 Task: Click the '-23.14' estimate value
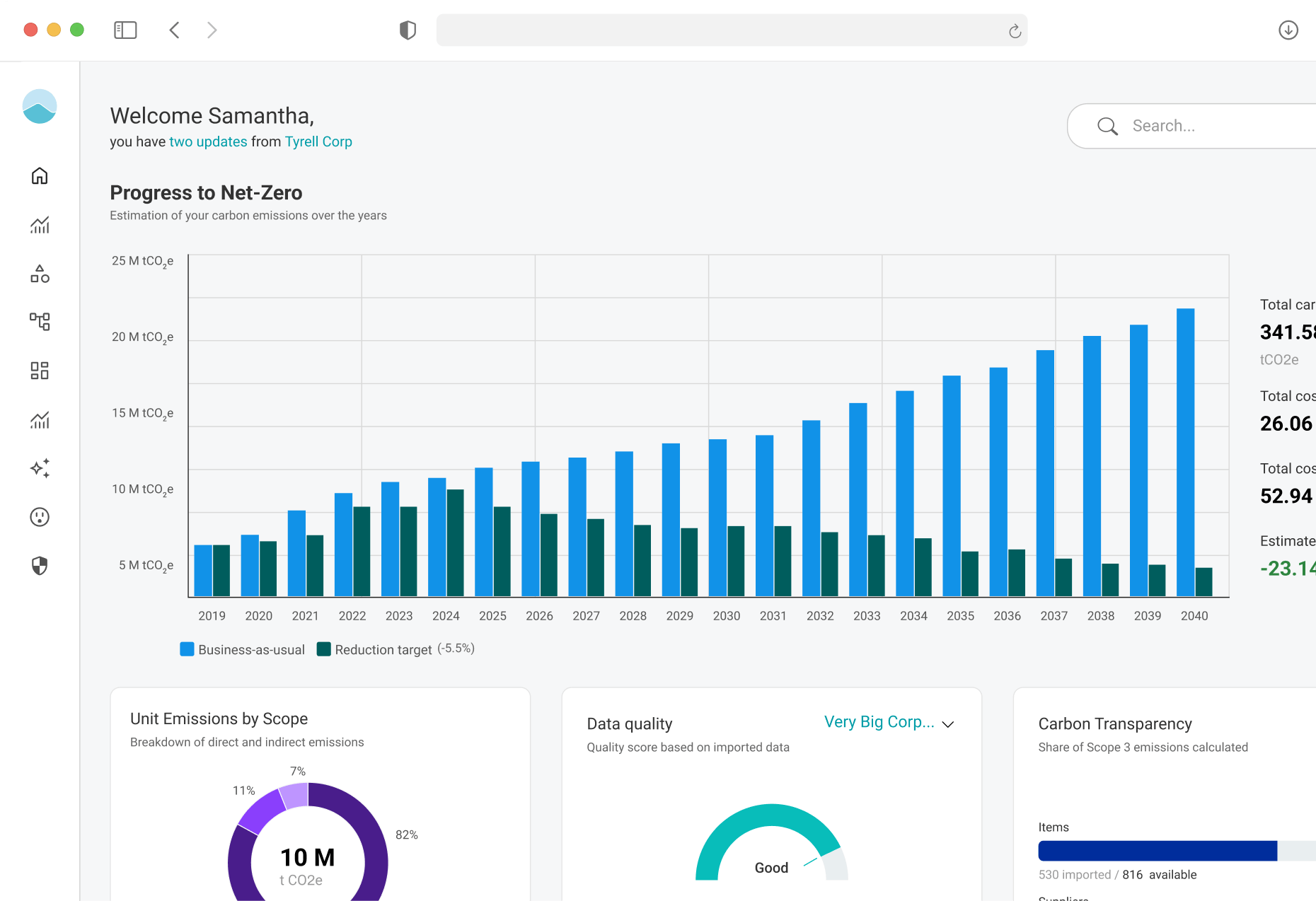1288,569
